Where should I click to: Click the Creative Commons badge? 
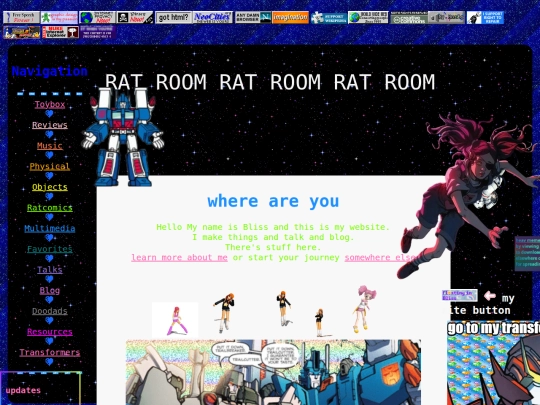point(409,18)
